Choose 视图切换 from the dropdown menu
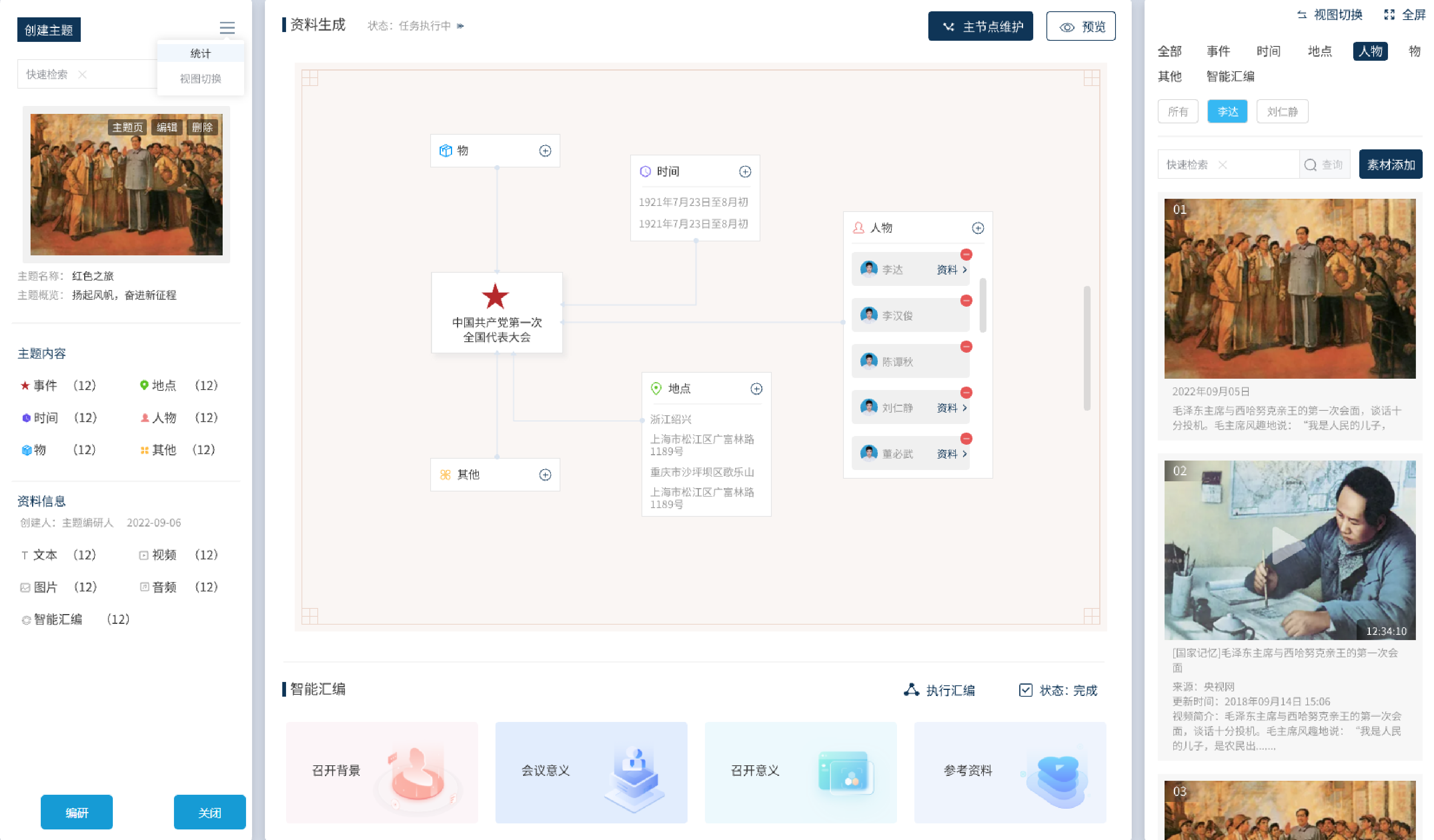Viewport: 1434px width, 840px height. pyautogui.click(x=200, y=78)
